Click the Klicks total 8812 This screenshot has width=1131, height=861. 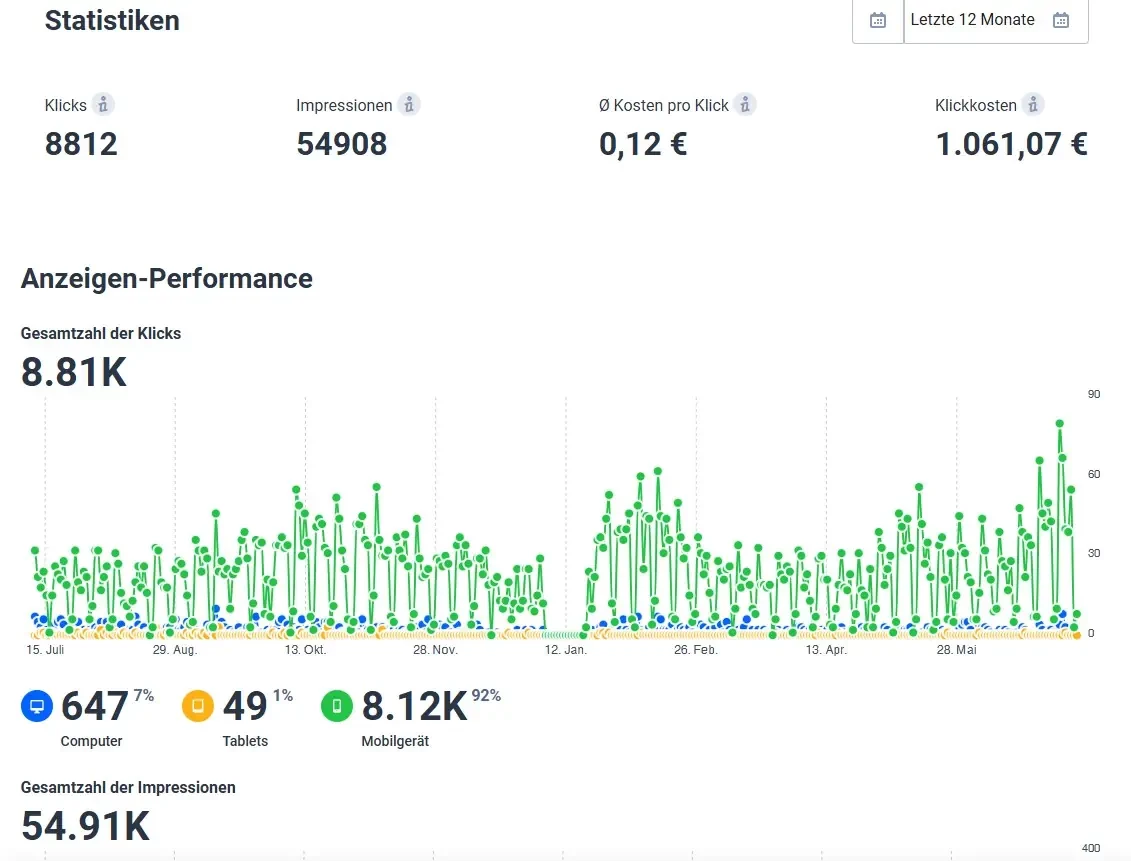tap(81, 144)
